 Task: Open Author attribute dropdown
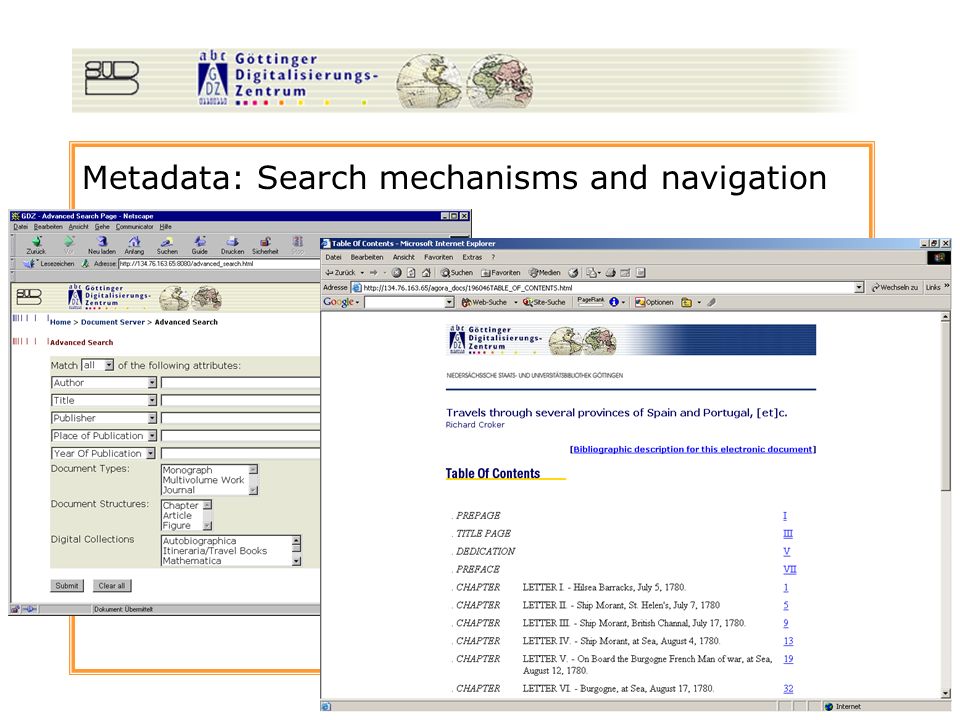pyautogui.click(x=152, y=383)
